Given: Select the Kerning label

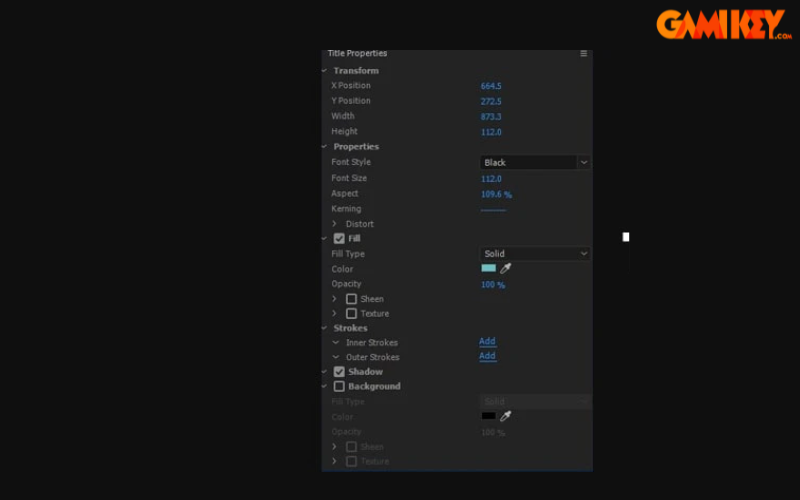Looking at the screenshot, I should point(346,209).
